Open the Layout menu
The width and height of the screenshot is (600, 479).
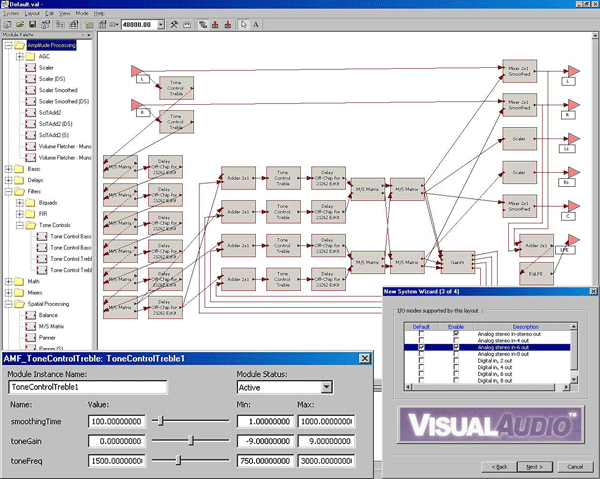click(x=32, y=13)
